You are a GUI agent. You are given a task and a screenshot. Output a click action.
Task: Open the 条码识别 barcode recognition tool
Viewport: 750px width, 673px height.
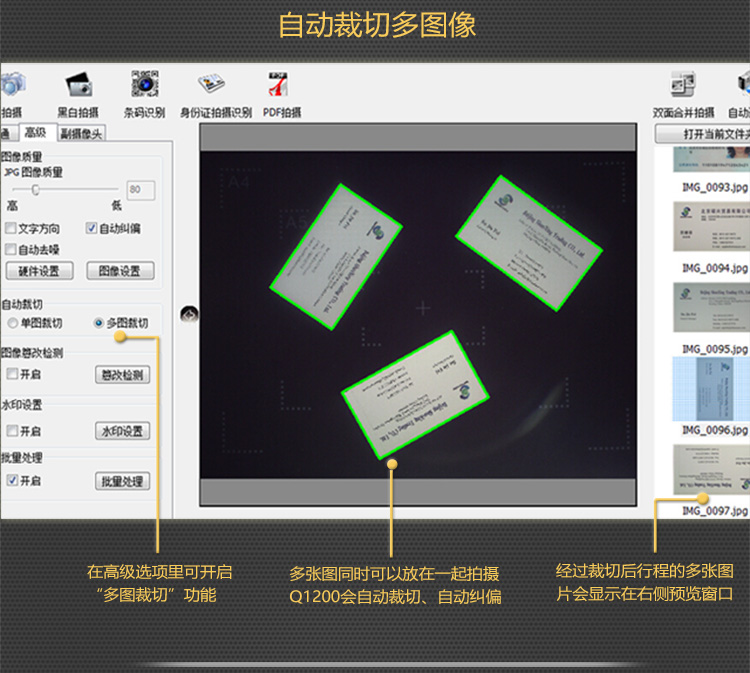144,85
